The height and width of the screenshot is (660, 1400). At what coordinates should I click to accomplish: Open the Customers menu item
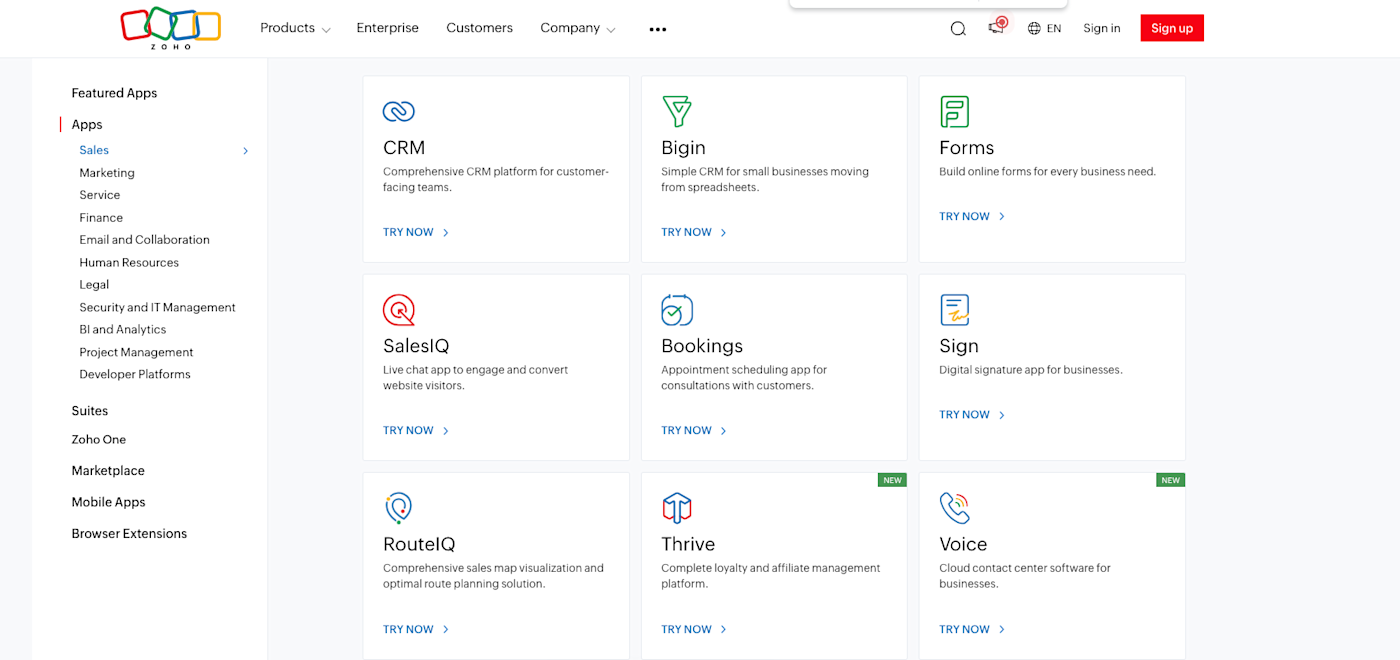point(479,28)
